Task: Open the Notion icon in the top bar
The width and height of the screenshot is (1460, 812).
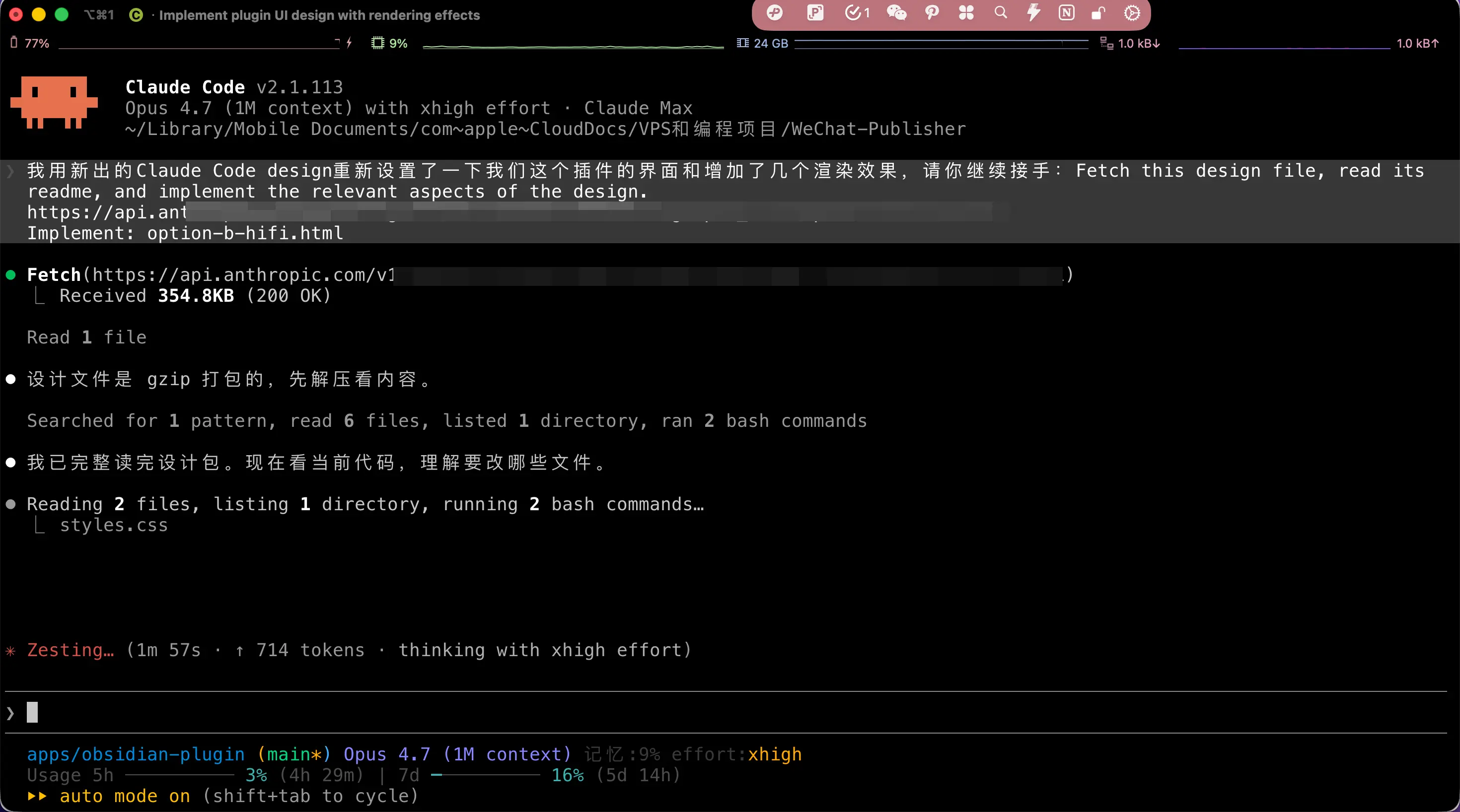Action: tap(1066, 12)
